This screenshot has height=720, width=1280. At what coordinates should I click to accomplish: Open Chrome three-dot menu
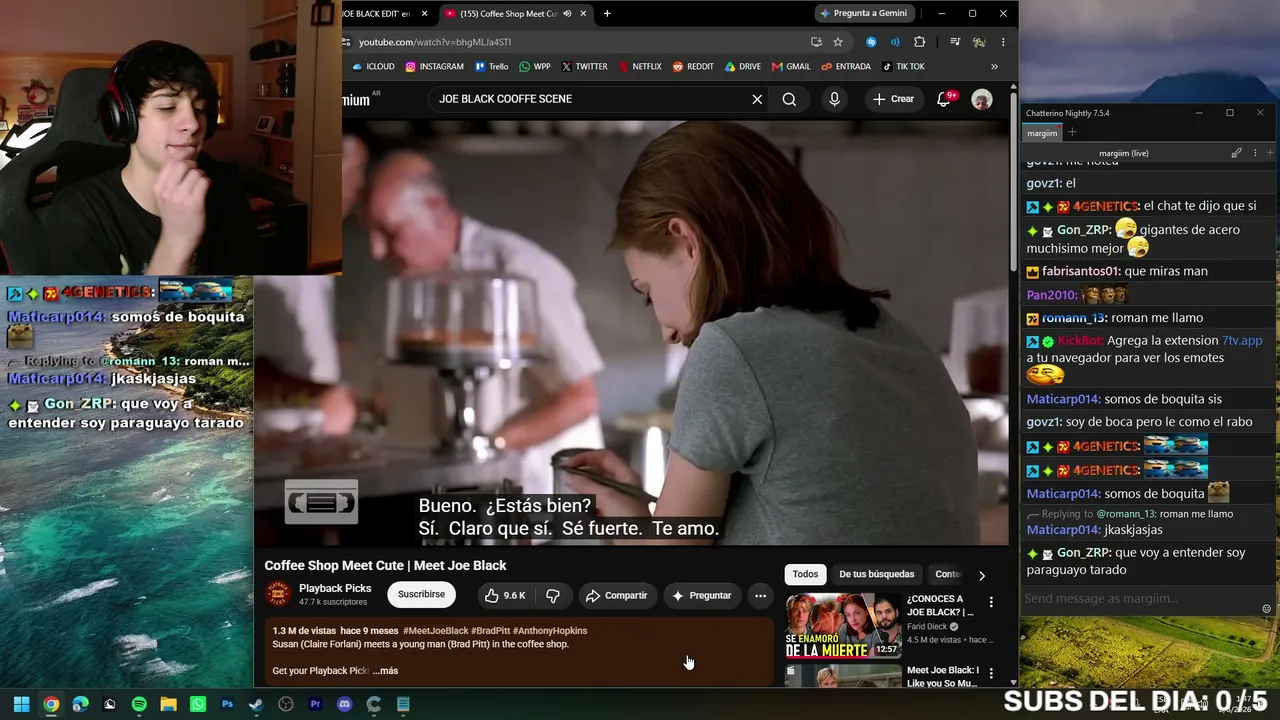(1003, 42)
